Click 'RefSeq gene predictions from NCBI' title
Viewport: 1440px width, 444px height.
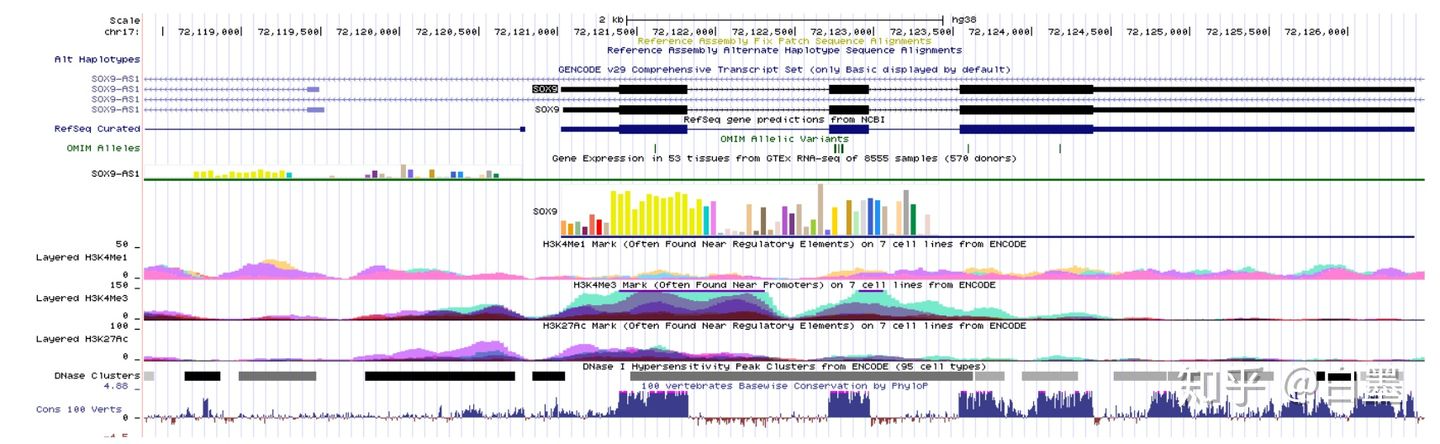pos(784,118)
